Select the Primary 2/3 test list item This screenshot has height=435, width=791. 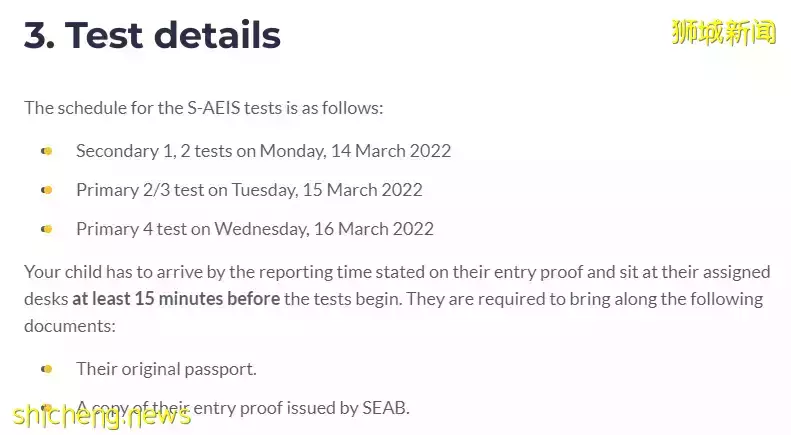click(249, 190)
